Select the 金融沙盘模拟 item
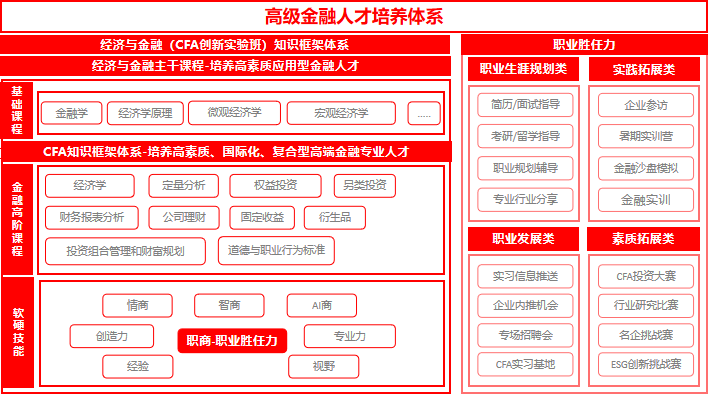Screen dimensions: 710x394 pos(646,168)
